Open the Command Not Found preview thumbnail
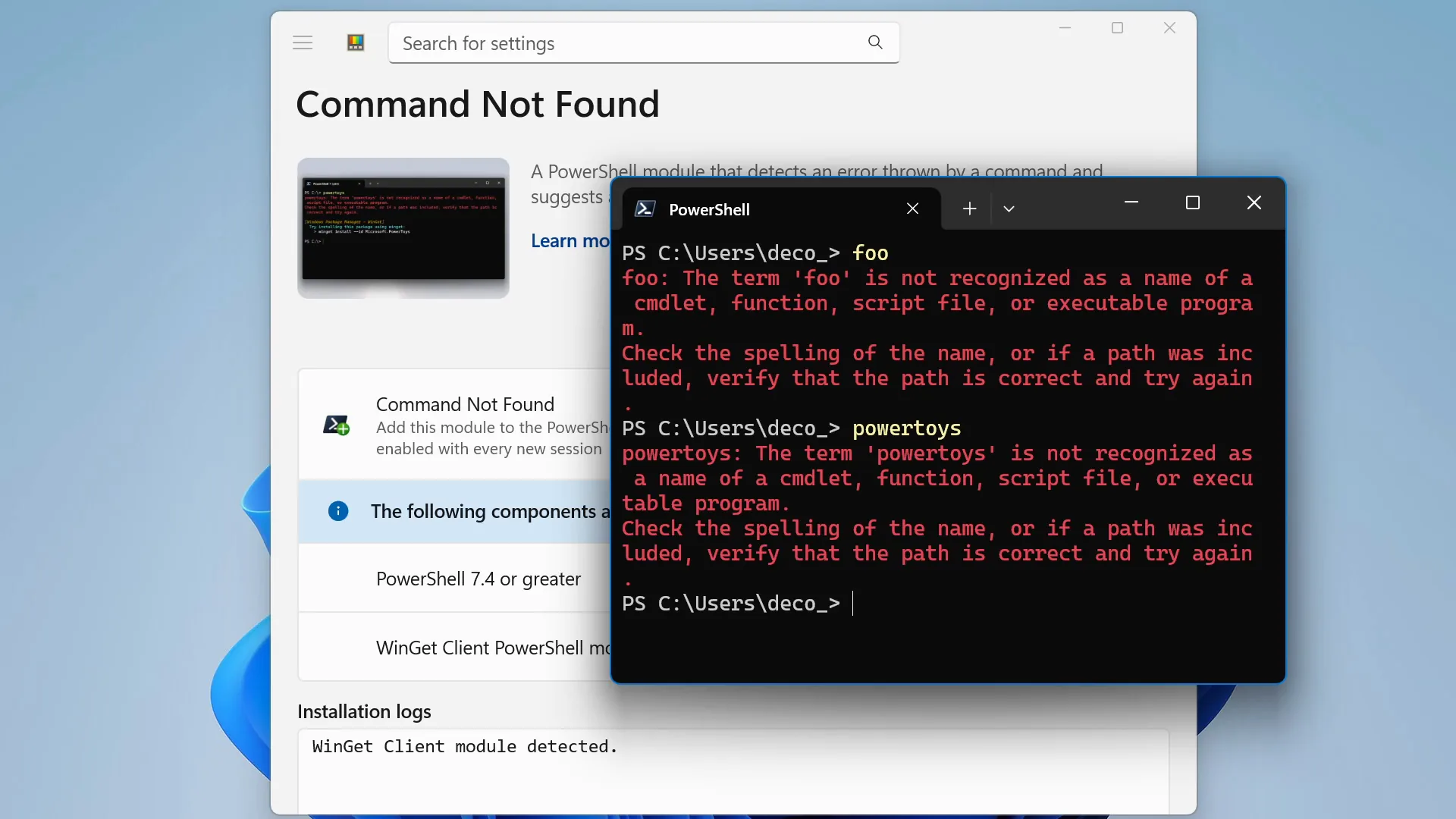The height and width of the screenshot is (819, 1456). pos(403,228)
